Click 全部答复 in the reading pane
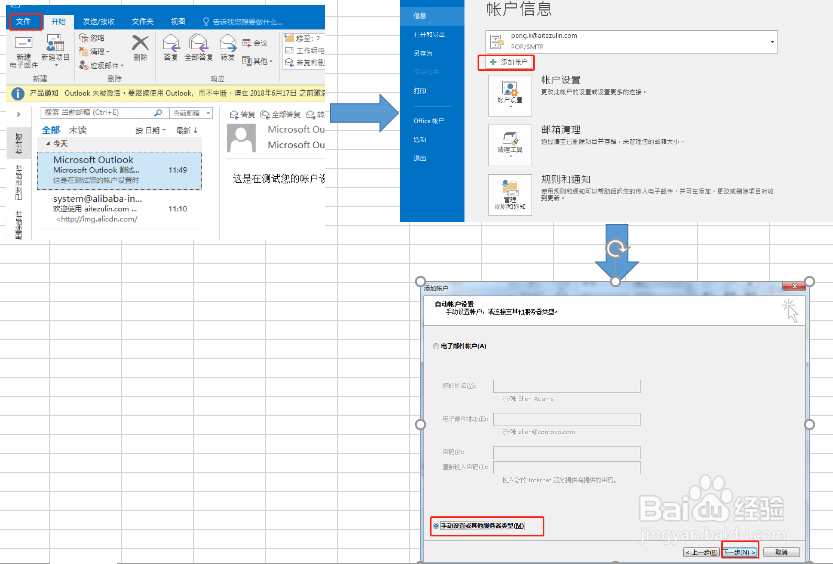 click(x=280, y=114)
